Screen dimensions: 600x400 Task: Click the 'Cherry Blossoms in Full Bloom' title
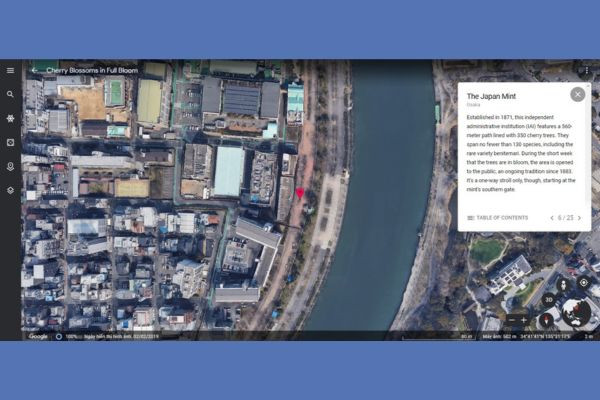pyautogui.click(x=92, y=70)
